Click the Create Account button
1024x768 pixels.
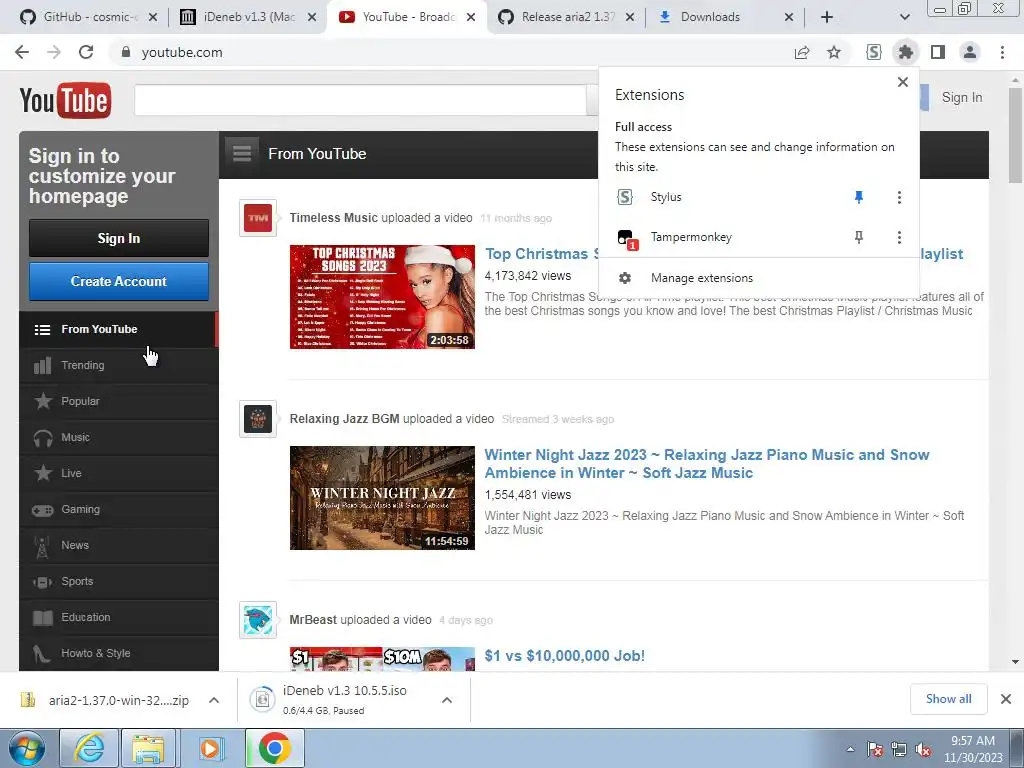pos(119,281)
